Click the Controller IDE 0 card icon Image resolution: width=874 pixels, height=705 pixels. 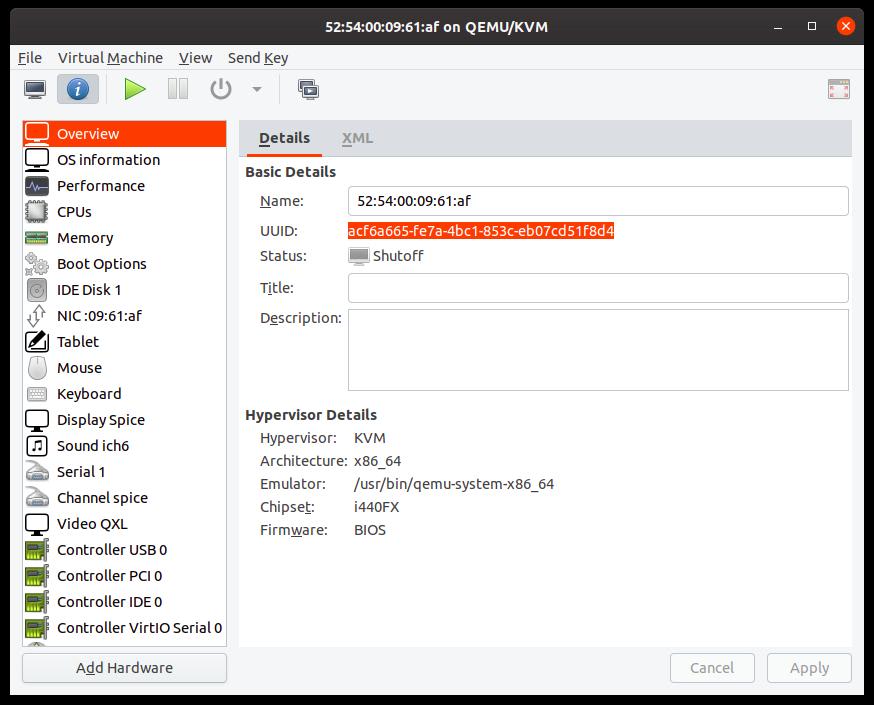tap(37, 602)
